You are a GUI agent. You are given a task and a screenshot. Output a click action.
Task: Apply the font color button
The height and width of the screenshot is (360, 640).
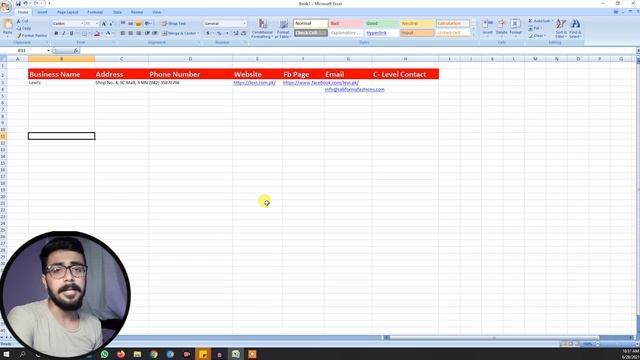point(108,33)
